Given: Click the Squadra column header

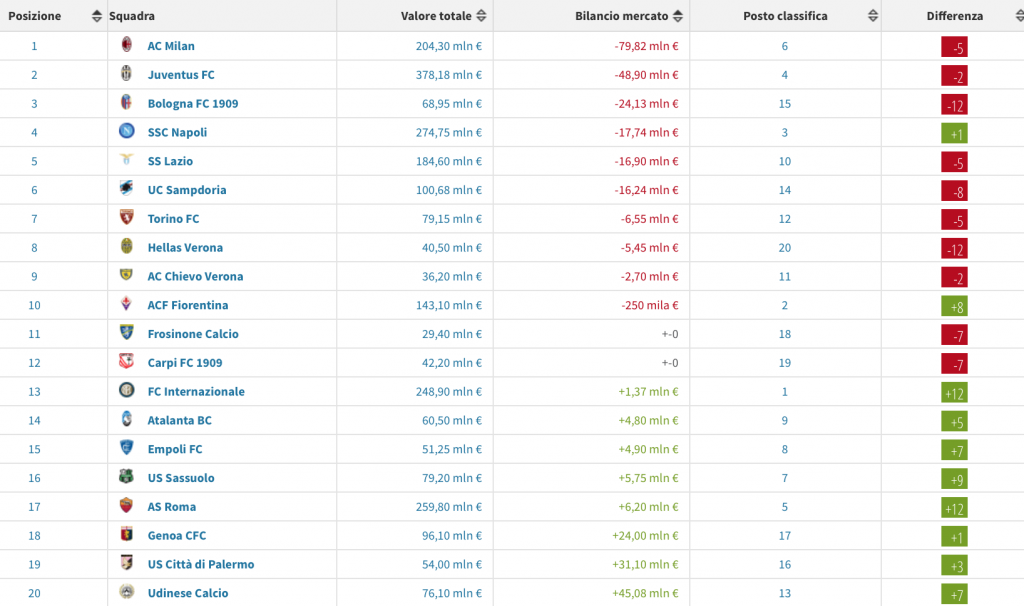Looking at the screenshot, I should [132, 16].
